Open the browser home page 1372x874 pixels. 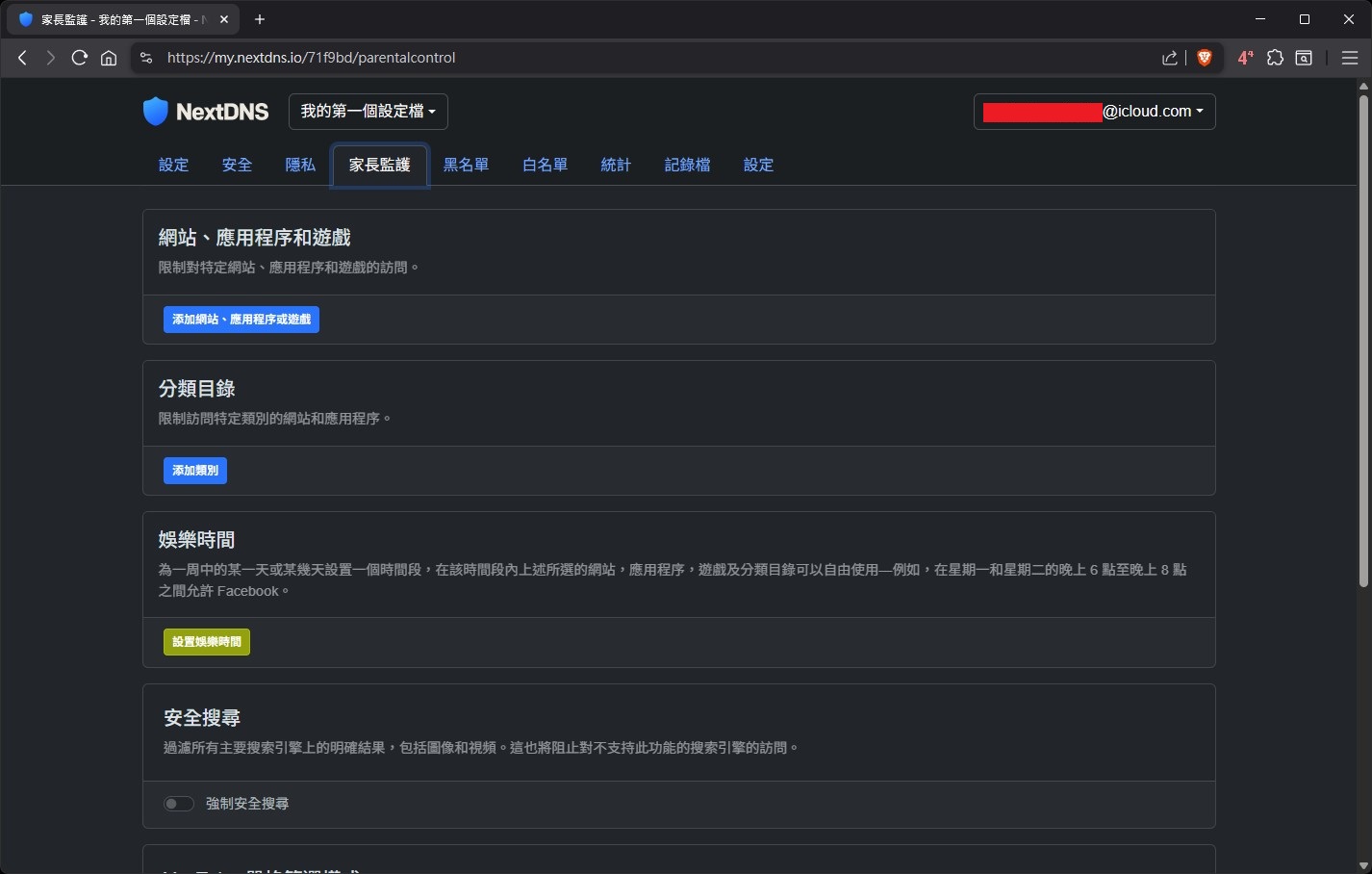point(109,58)
